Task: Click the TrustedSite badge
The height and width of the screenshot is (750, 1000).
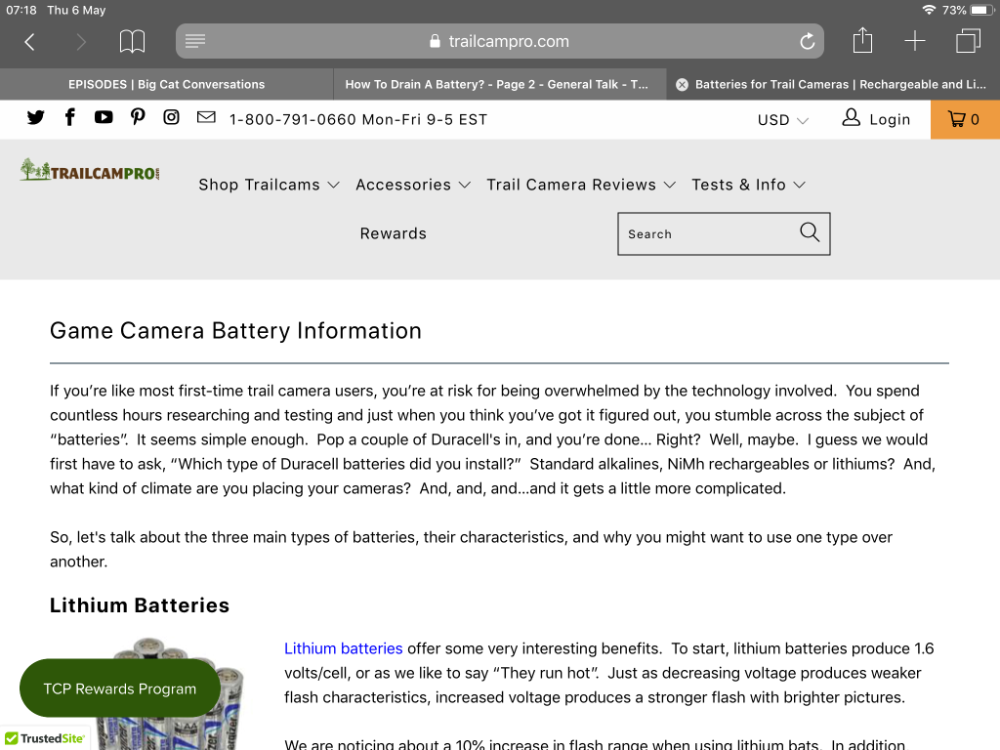Action: coord(45,739)
